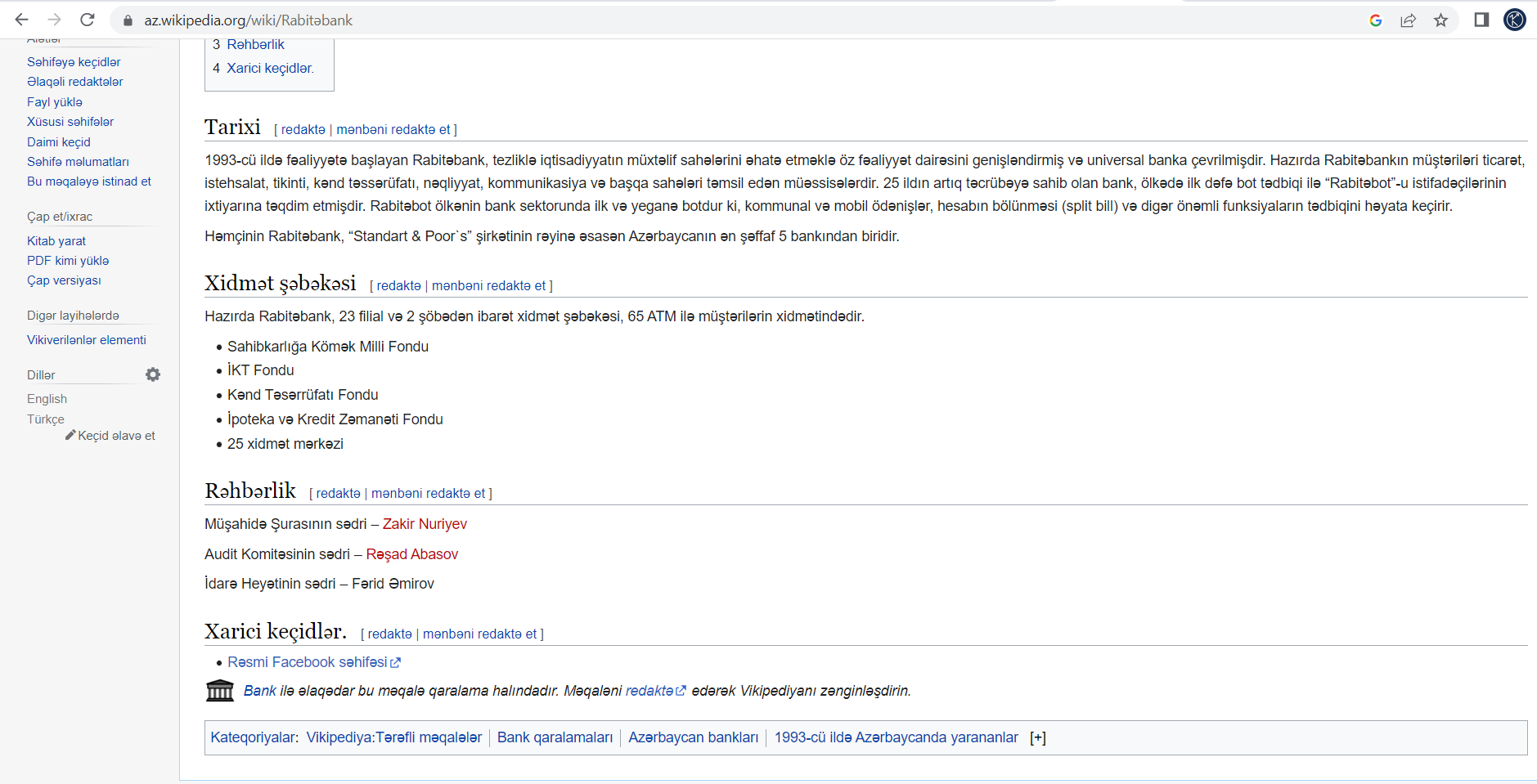Share this page via share icon
Image resolution: width=1537 pixels, height=784 pixels.
click(1409, 20)
